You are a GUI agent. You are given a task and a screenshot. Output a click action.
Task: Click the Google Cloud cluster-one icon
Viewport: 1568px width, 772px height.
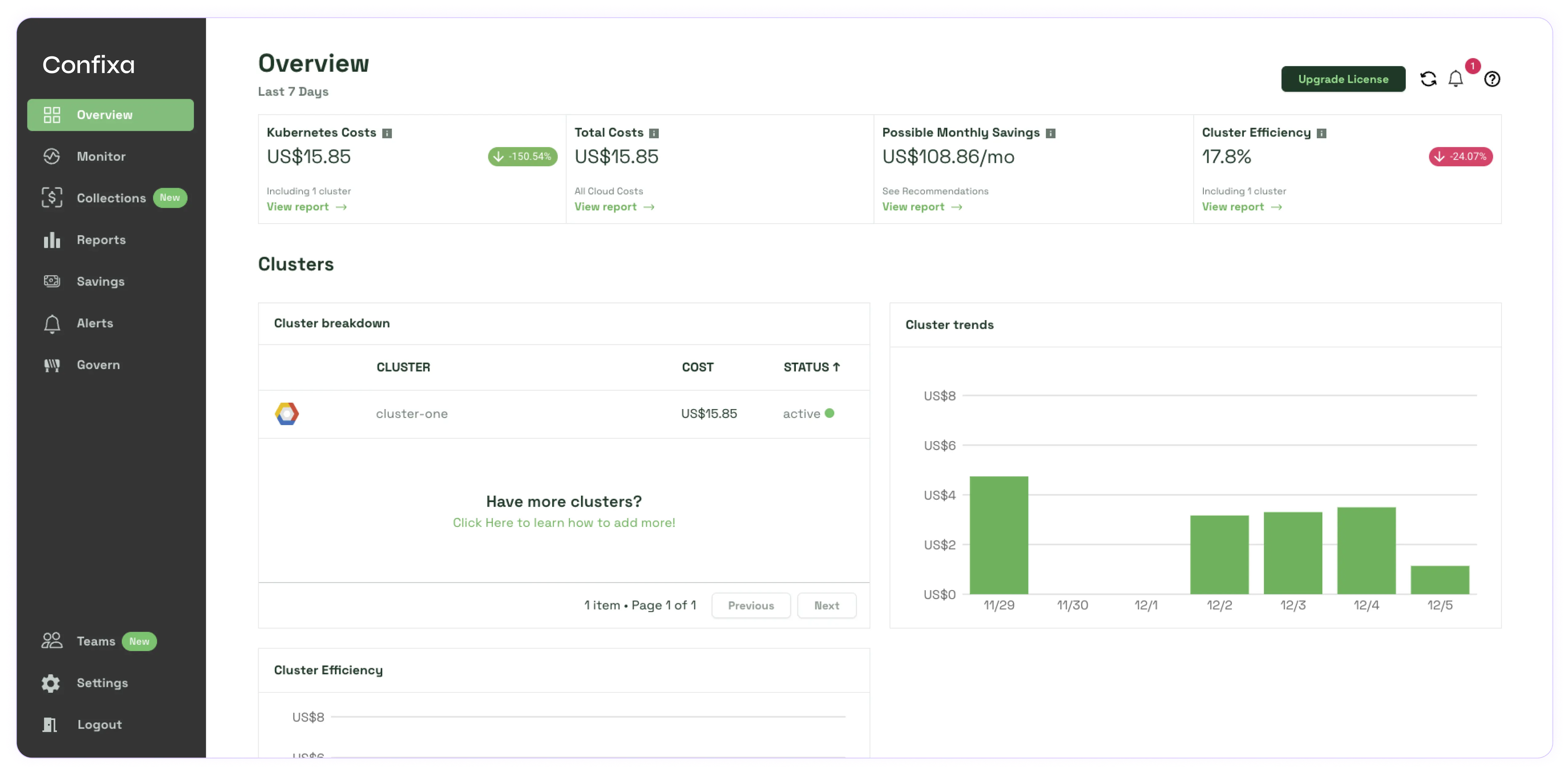pos(287,414)
